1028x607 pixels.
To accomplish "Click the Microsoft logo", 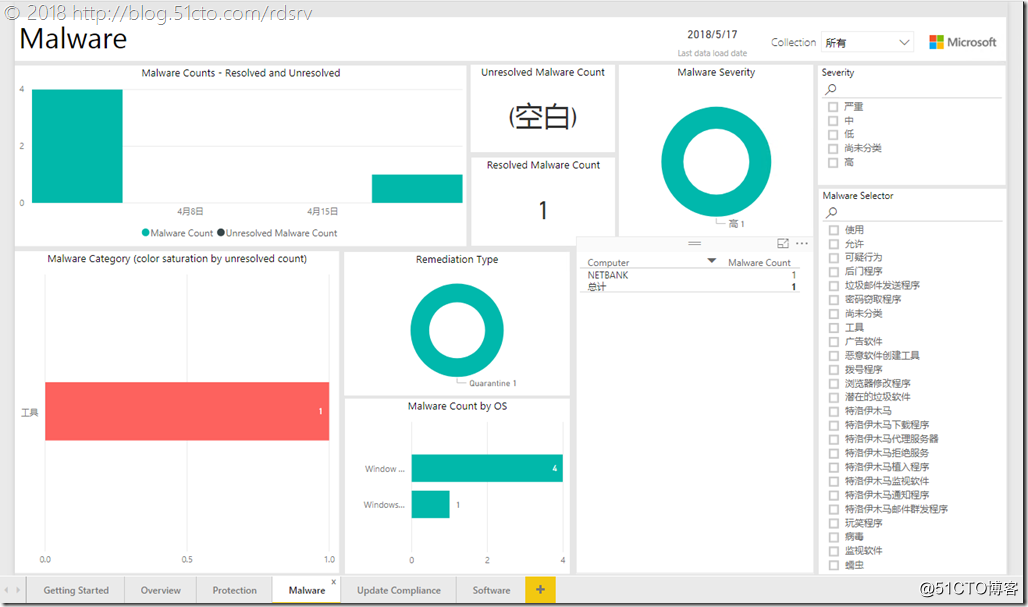I will click(x=962, y=42).
